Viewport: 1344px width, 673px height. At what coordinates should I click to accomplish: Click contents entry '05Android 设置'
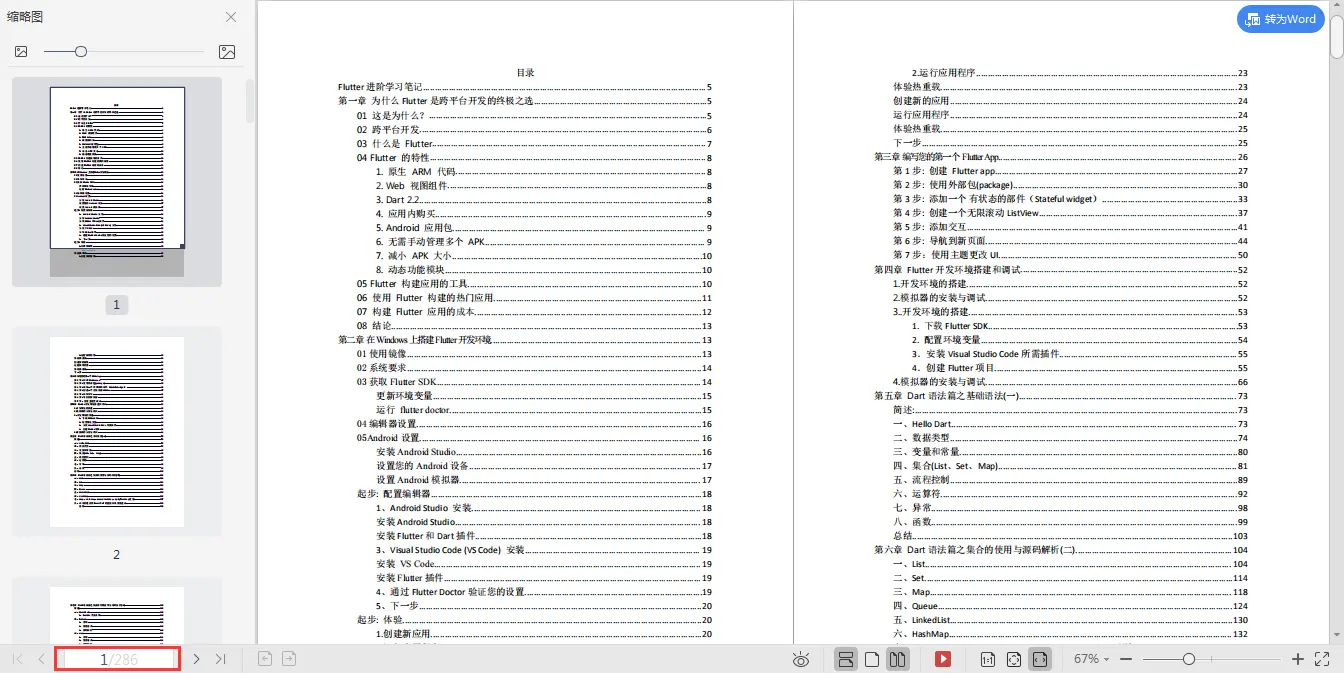click(x=534, y=437)
